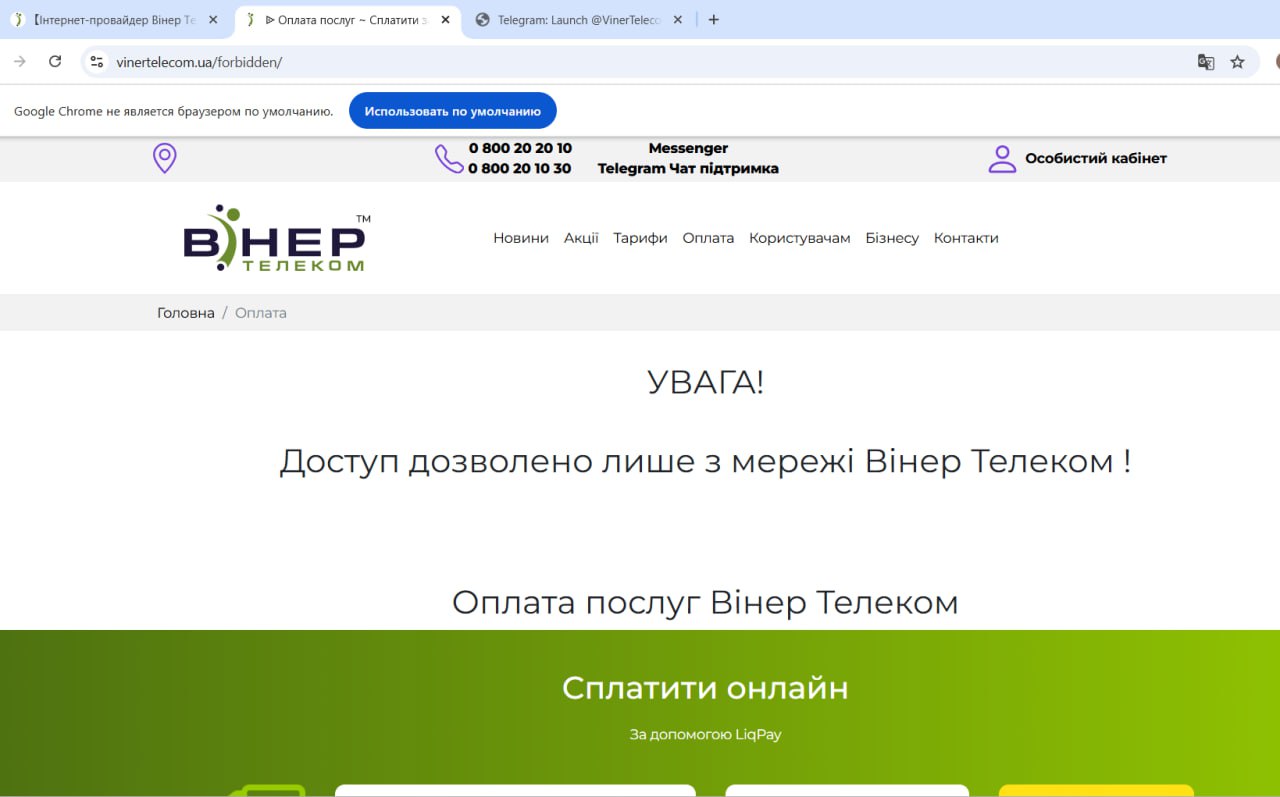View site information icon in address bar
1280x797 pixels.
[96, 62]
